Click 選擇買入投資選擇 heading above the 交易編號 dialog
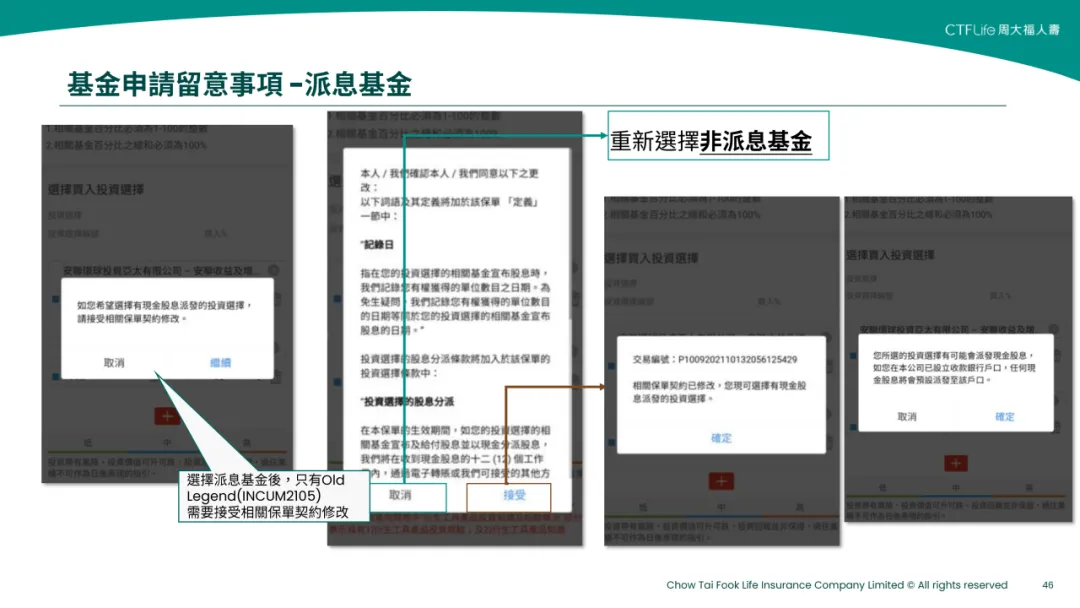This screenshot has height=608, width=1080. (651, 258)
